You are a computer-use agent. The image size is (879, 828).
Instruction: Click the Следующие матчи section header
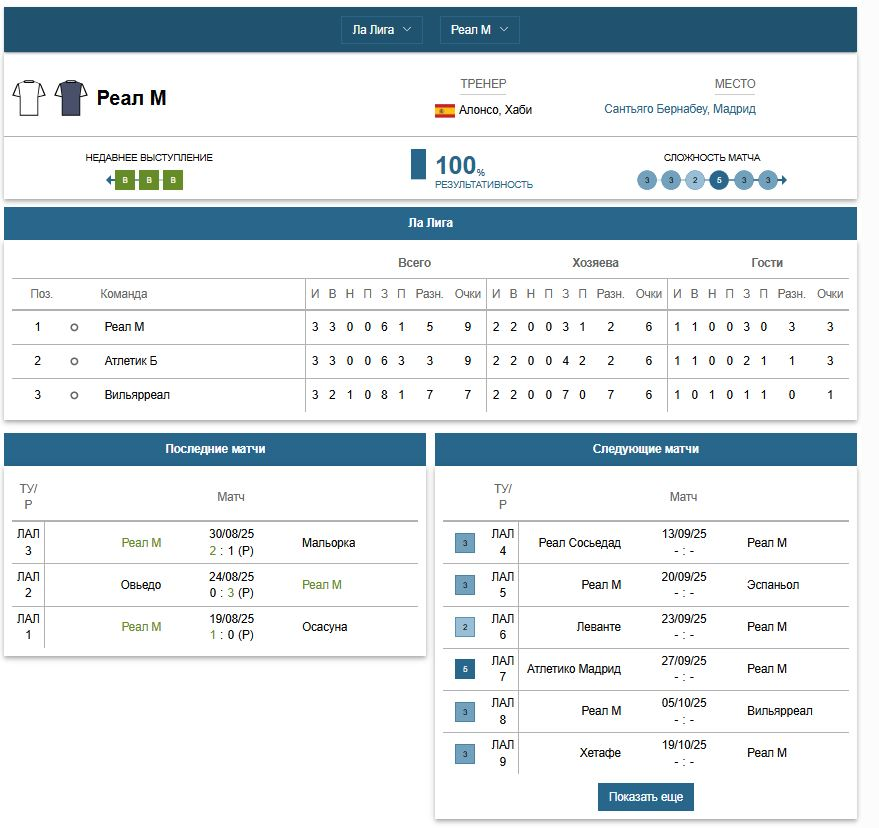click(x=645, y=449)
